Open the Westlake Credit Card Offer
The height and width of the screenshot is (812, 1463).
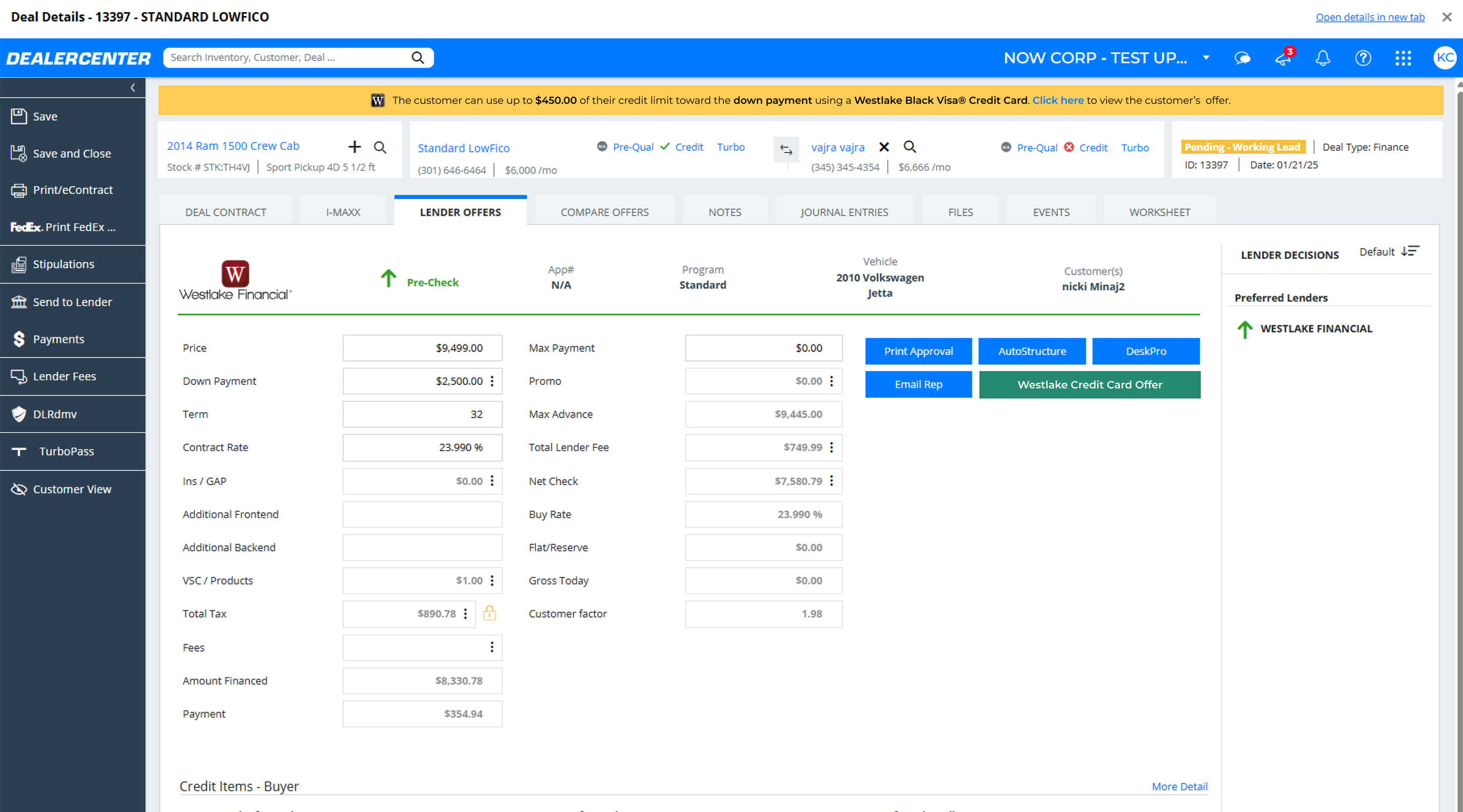pos(1089,385)
